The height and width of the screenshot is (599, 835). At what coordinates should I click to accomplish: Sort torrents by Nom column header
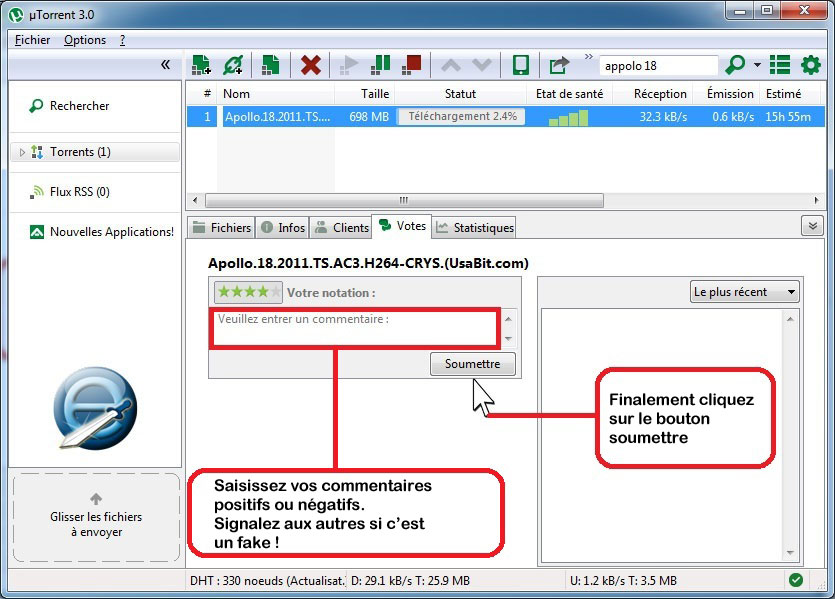(276, 94)
